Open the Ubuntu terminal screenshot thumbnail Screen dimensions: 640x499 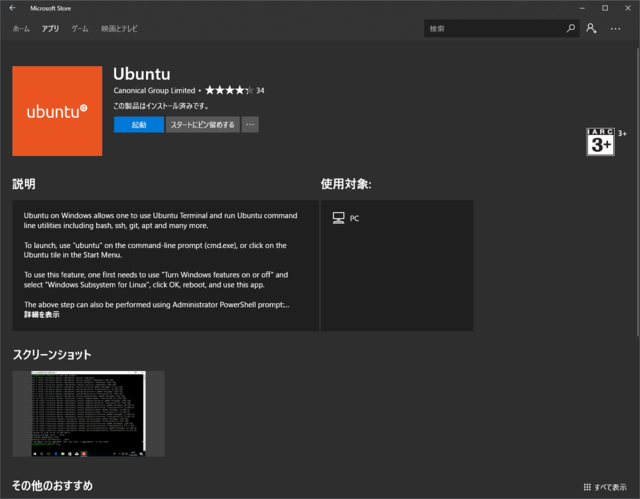pos(88,414)
